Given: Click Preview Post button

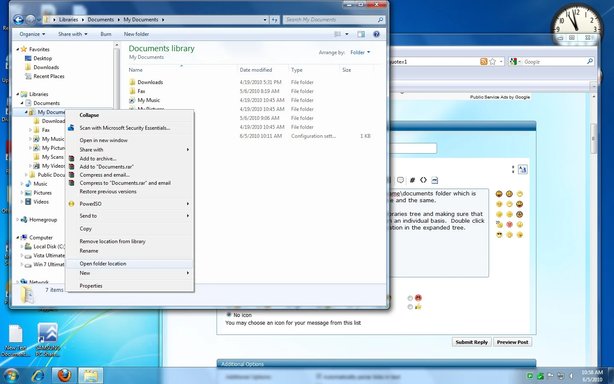Looking at the screenshot, I should pos(512,342).
